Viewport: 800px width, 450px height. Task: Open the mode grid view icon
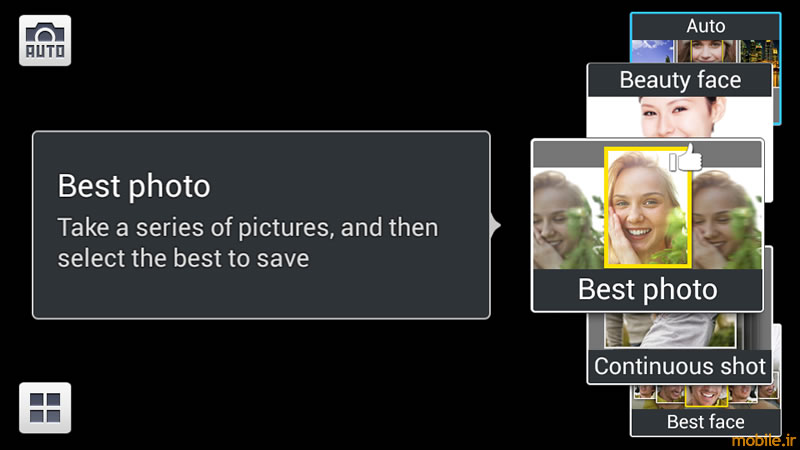tap(45, 408)
